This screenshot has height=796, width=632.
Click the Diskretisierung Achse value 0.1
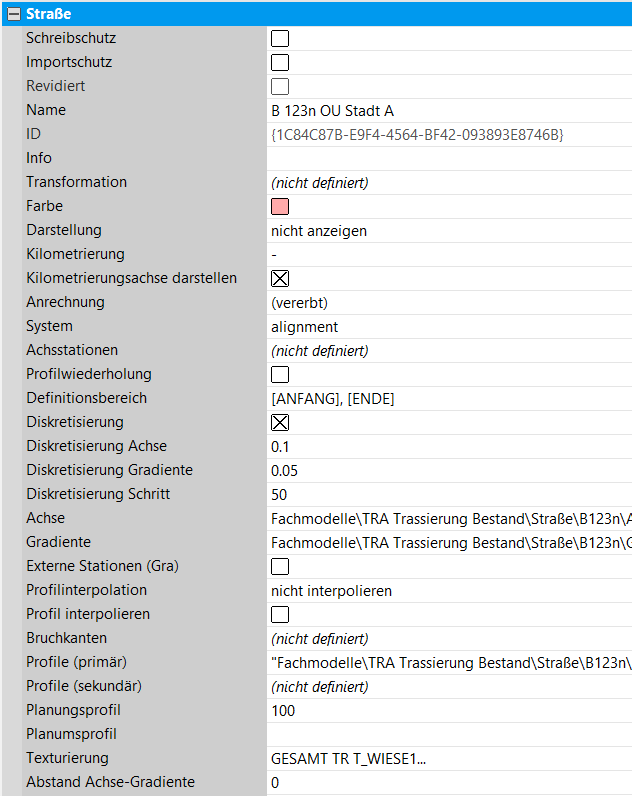click(400, 446)
